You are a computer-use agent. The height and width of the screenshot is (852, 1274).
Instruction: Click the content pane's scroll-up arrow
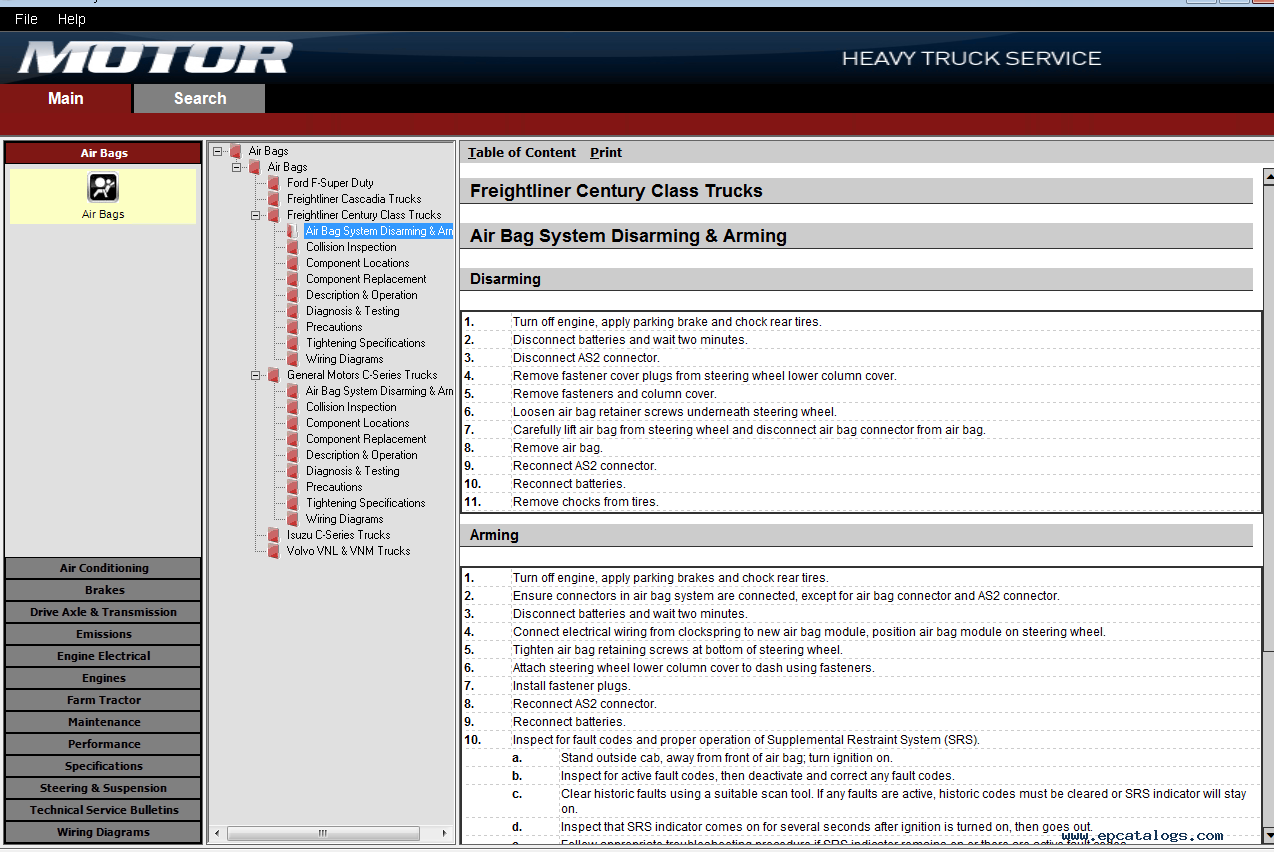pyautogui.click(x=1268, y=176)
